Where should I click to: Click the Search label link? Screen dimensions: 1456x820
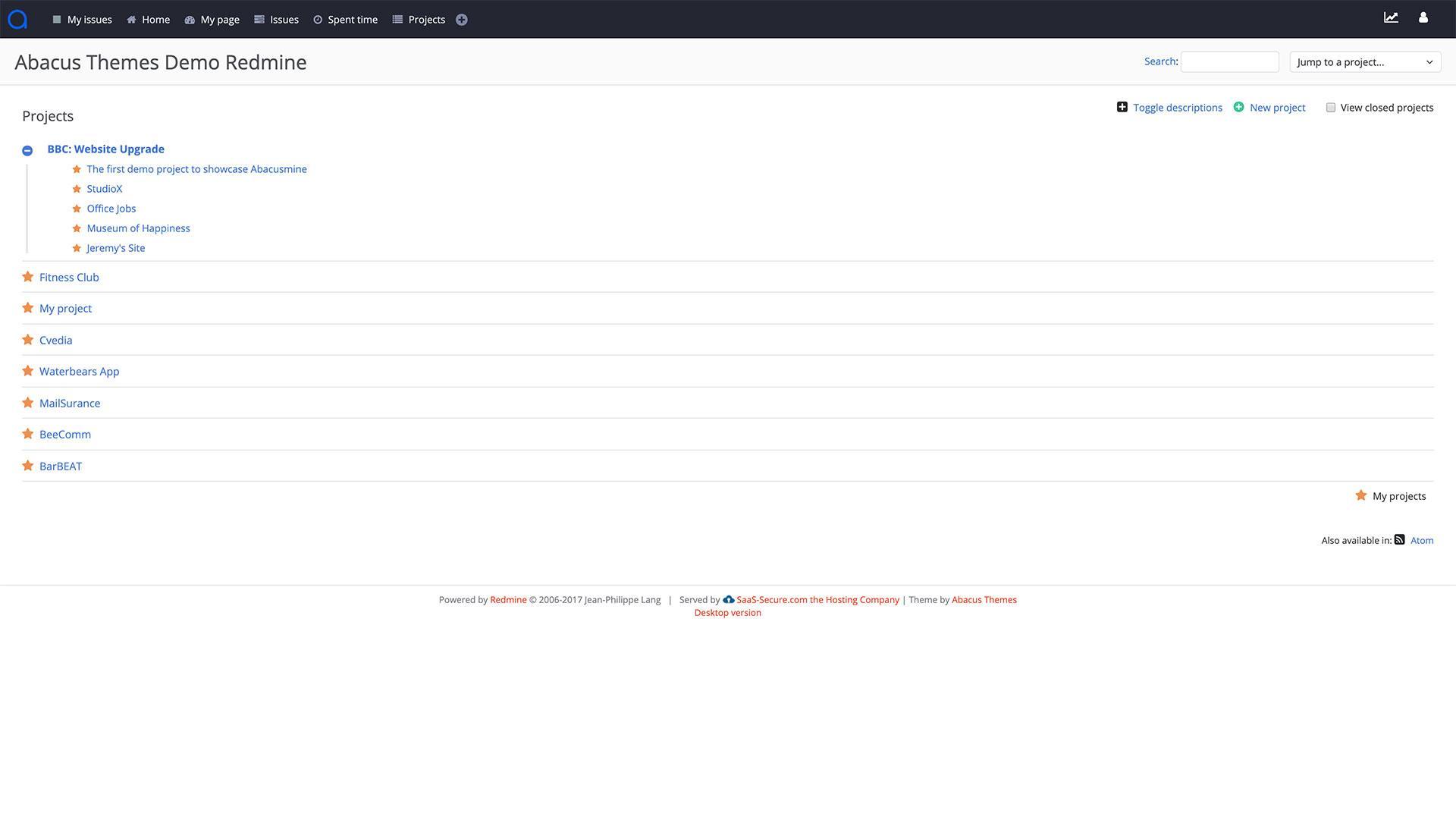(x=1159, y=61)
